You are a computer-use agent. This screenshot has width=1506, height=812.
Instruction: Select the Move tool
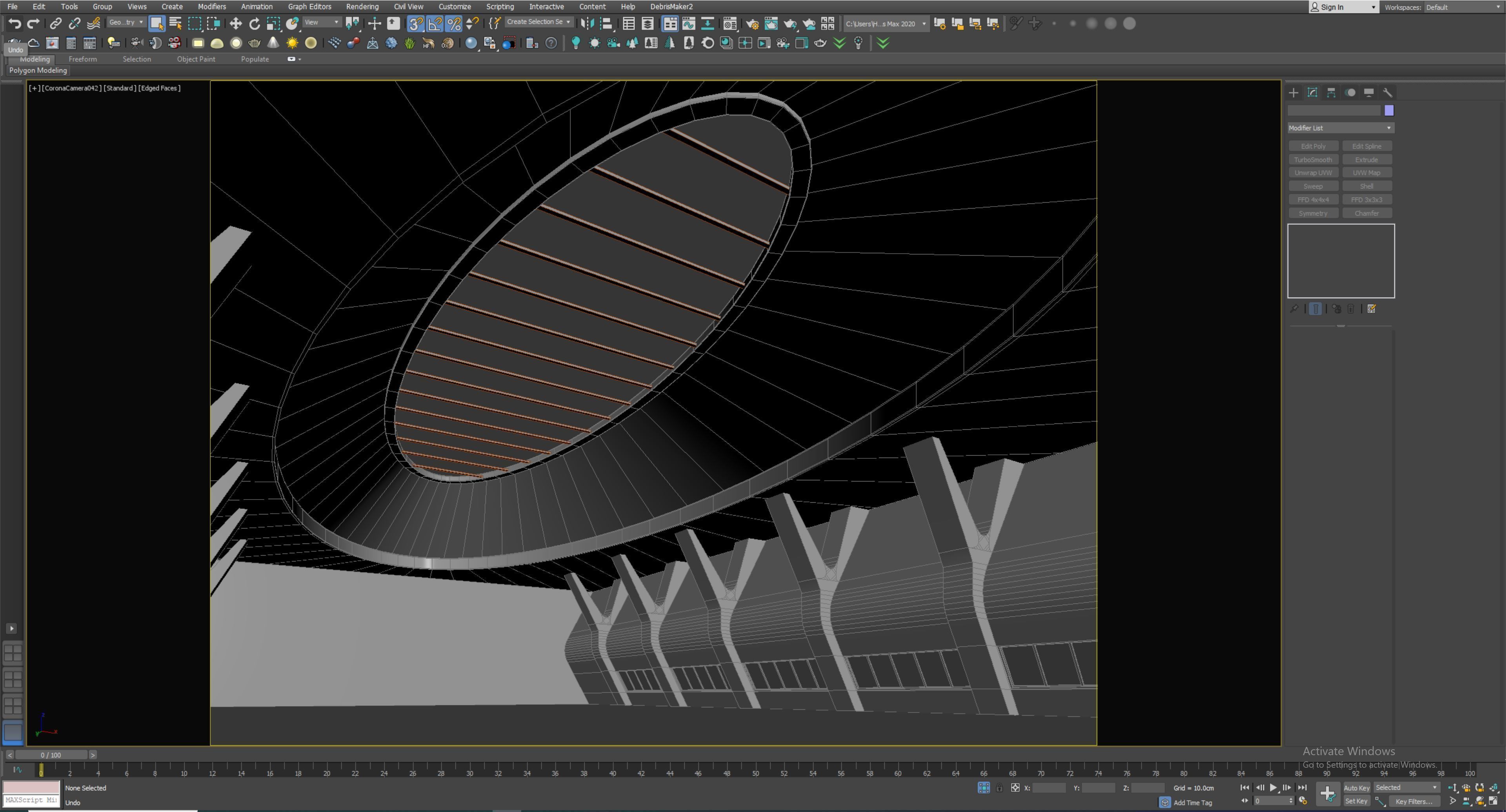(x=235, y=24)
